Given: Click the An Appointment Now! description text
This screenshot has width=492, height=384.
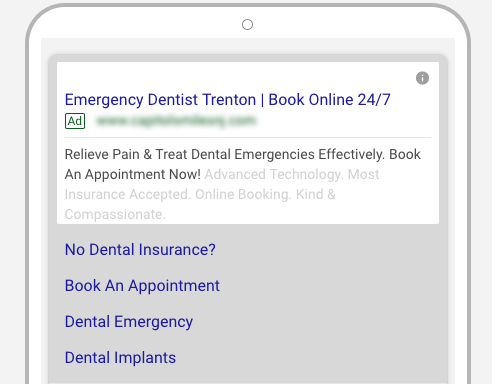Looking at the screenshot, I should [x=133, y=174].
